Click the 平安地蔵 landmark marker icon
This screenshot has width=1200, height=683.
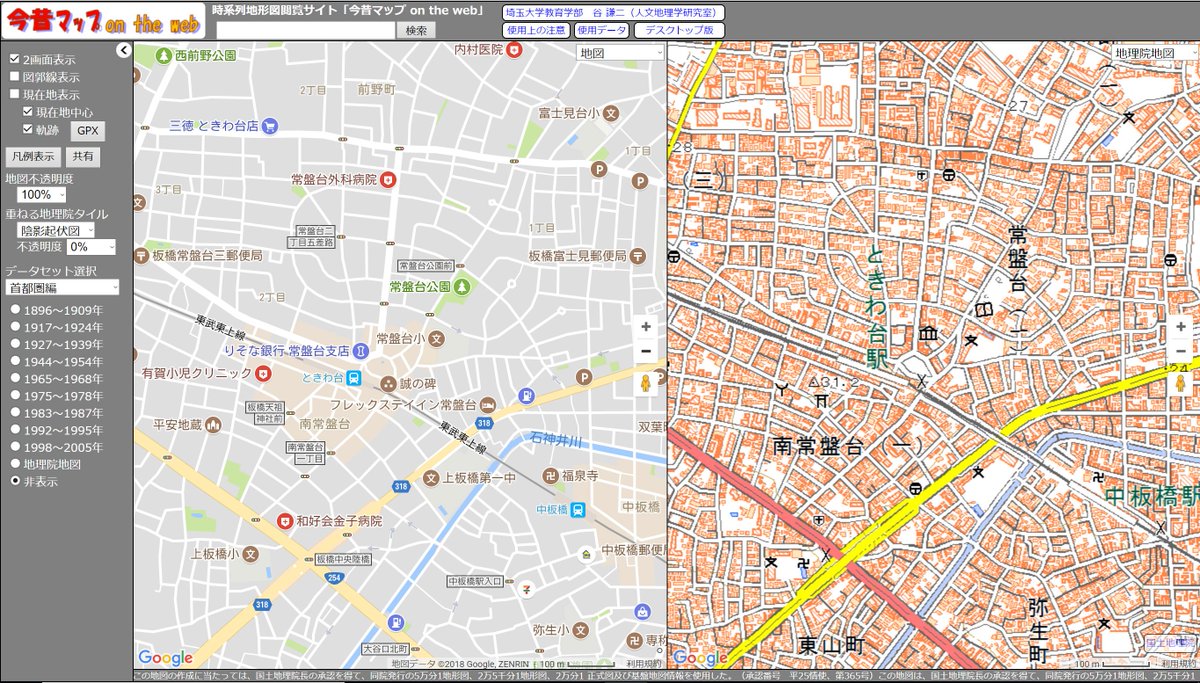[212, 425]
